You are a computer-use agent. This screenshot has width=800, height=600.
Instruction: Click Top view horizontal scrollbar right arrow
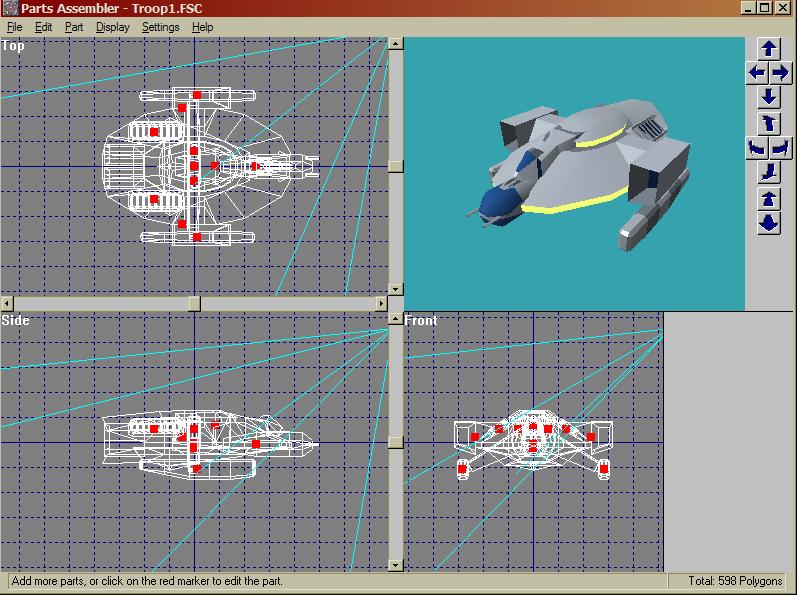381,303
